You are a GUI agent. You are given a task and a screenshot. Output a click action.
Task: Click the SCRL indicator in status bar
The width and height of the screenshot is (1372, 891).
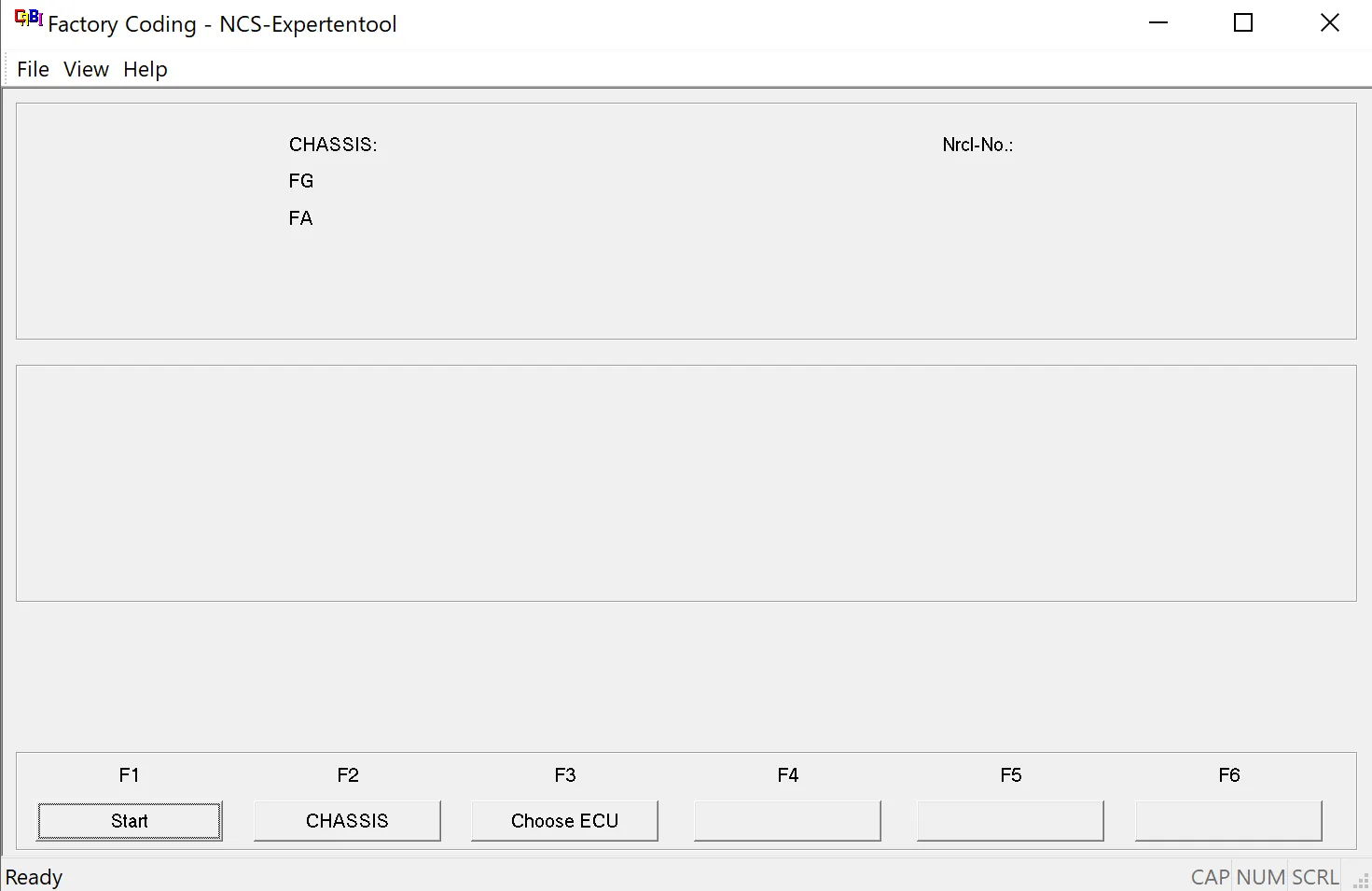tap(1316, 877)
